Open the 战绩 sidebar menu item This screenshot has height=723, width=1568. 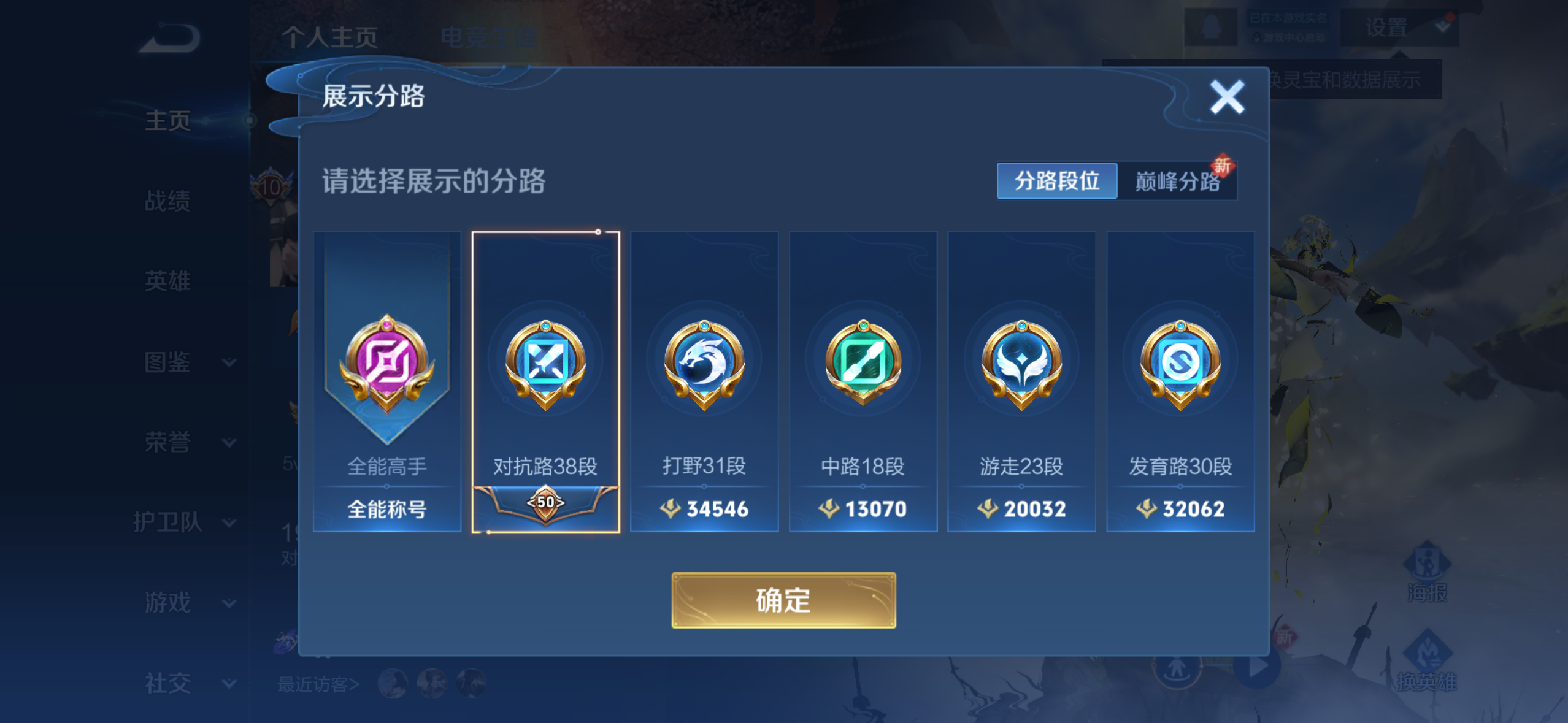coord(167,201)
